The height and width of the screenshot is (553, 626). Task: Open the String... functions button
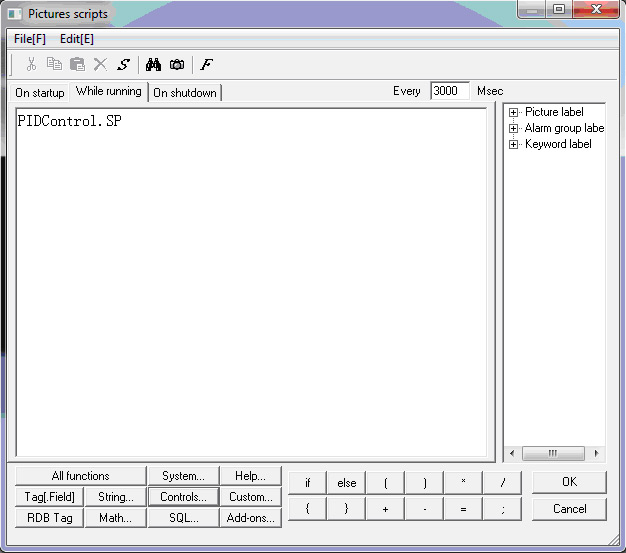pyautogui.click(x=116, y=497)
